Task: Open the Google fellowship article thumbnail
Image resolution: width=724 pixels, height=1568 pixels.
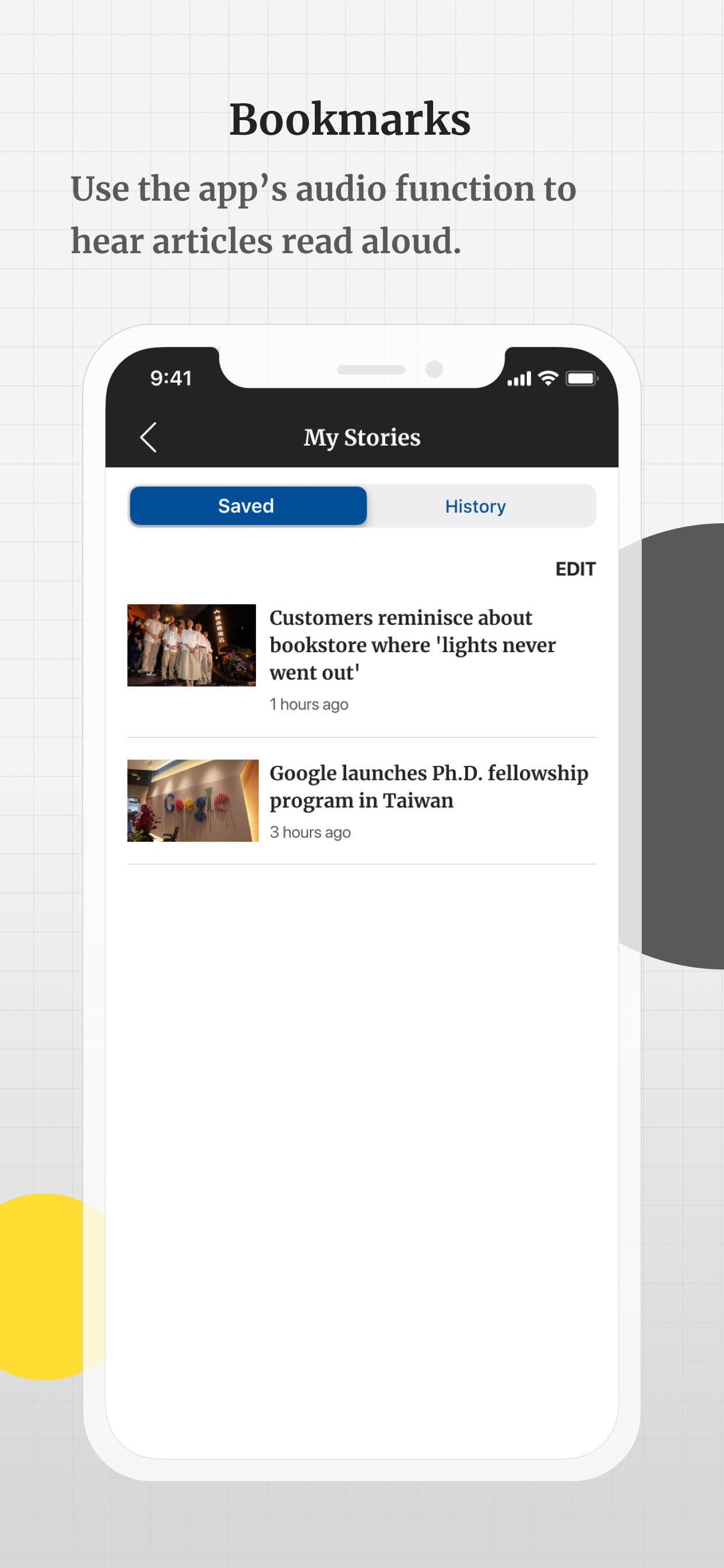Action: [192, 800]
